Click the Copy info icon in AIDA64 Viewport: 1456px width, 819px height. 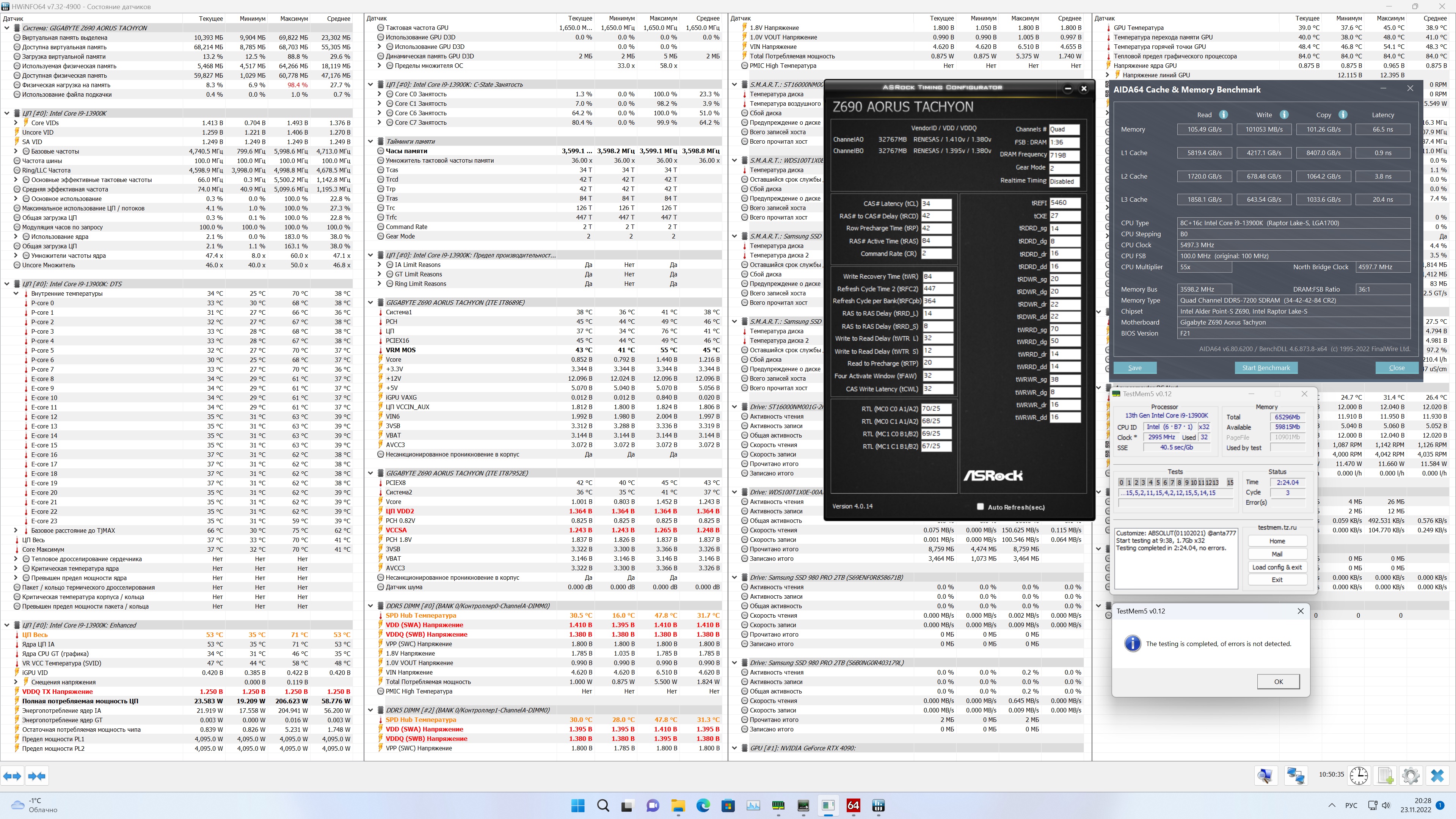[1342, 115]
